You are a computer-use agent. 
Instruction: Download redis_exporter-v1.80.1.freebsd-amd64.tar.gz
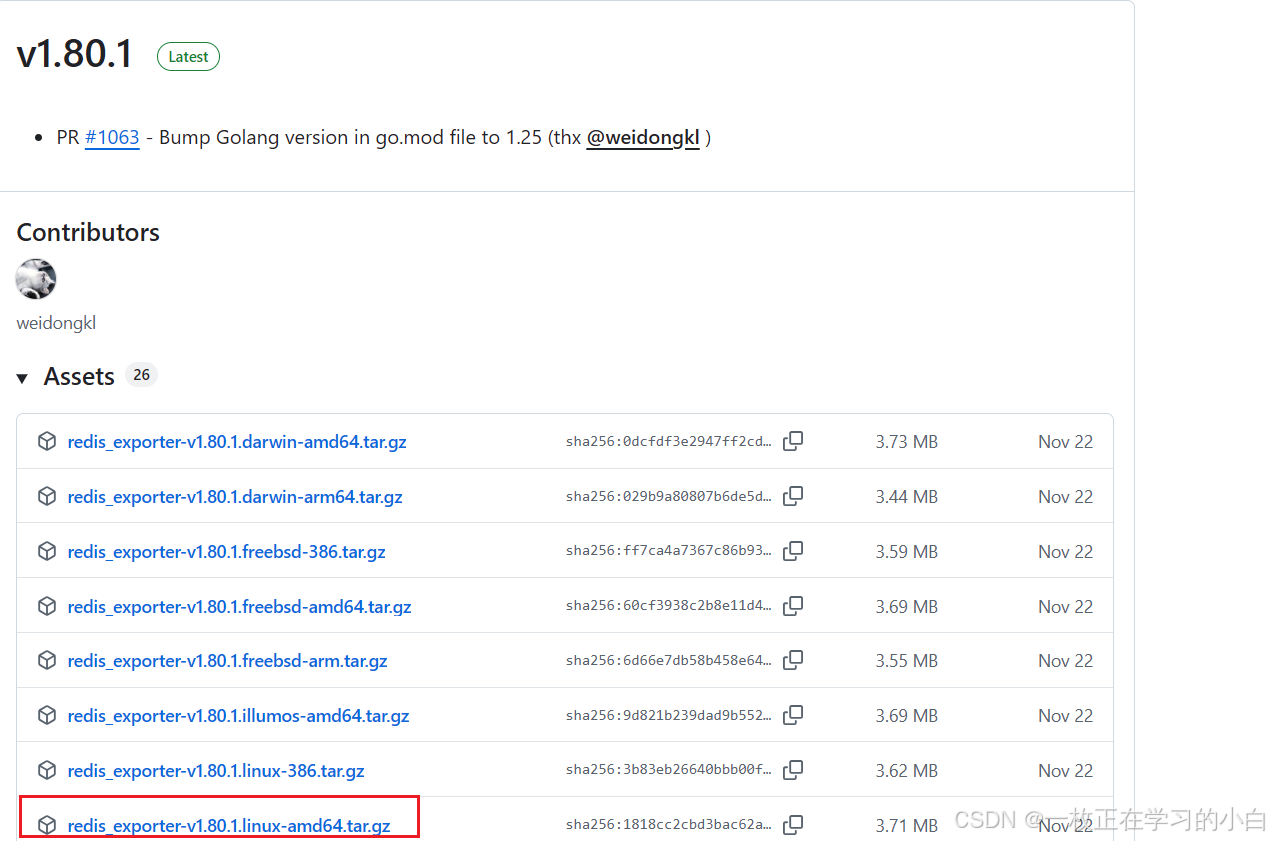pyautogui.click(x=240, y=606)
